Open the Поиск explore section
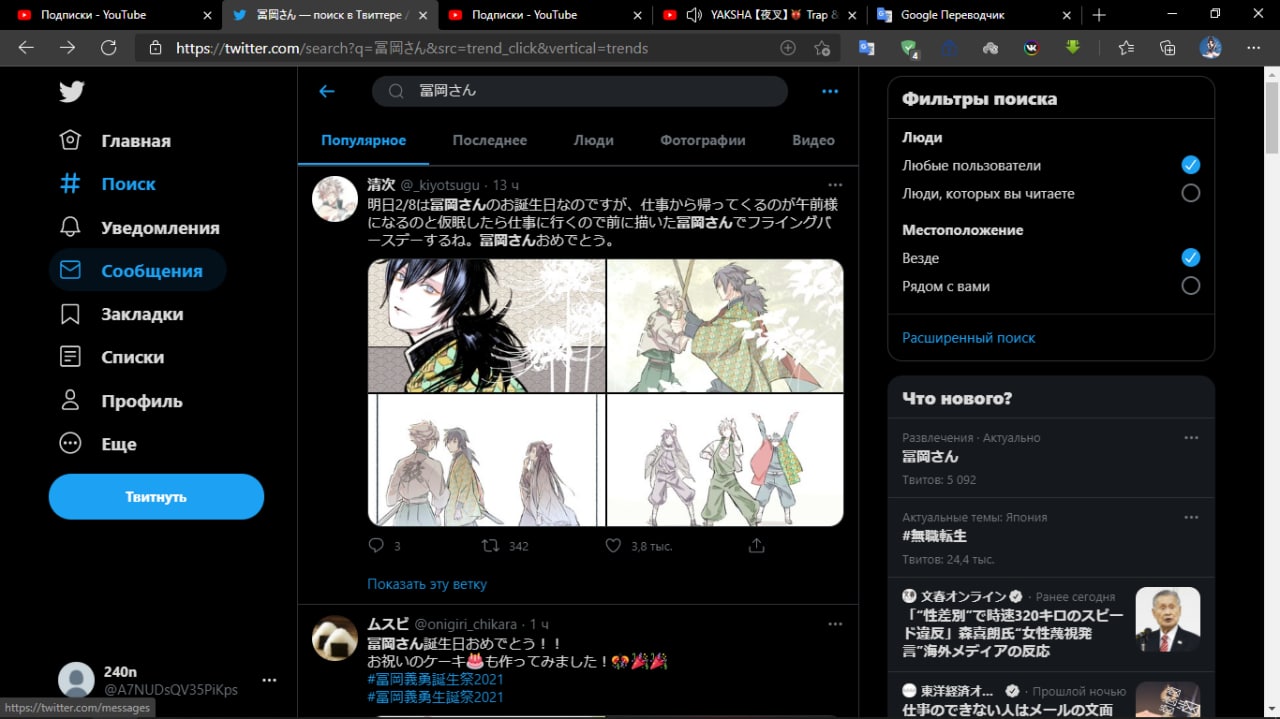Screen dimensions: 1280x719 pos(108,184)
